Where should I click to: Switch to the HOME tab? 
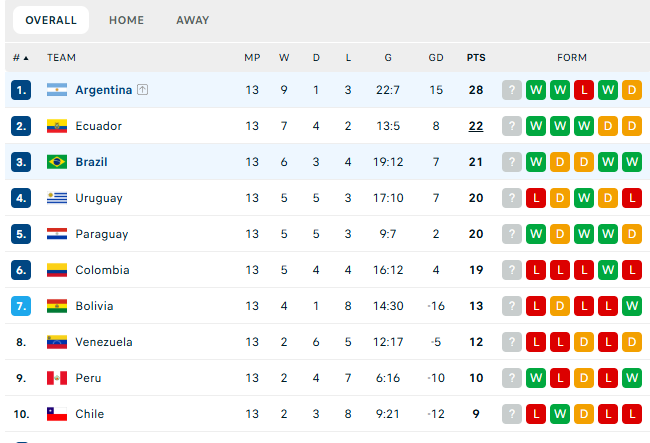pos(126,20)
